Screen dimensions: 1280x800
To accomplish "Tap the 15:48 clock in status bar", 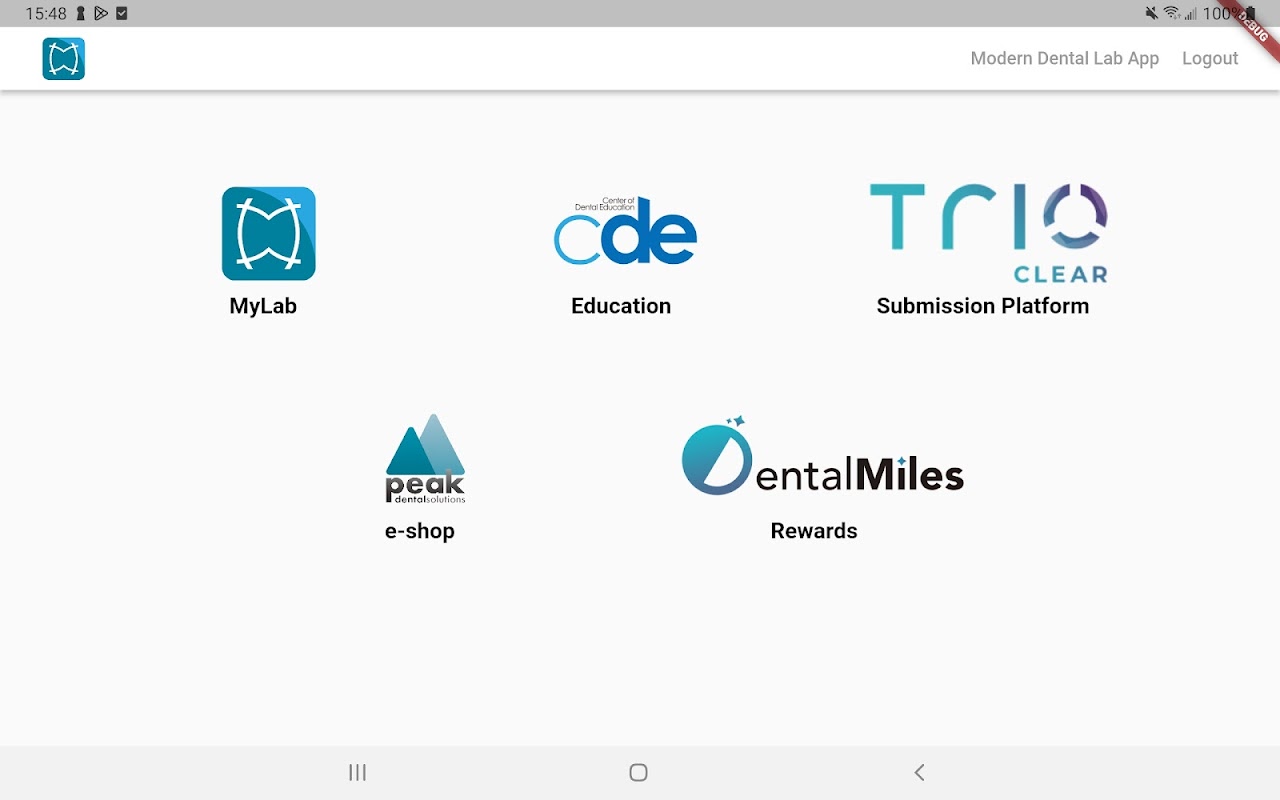I will pos(46,13).
